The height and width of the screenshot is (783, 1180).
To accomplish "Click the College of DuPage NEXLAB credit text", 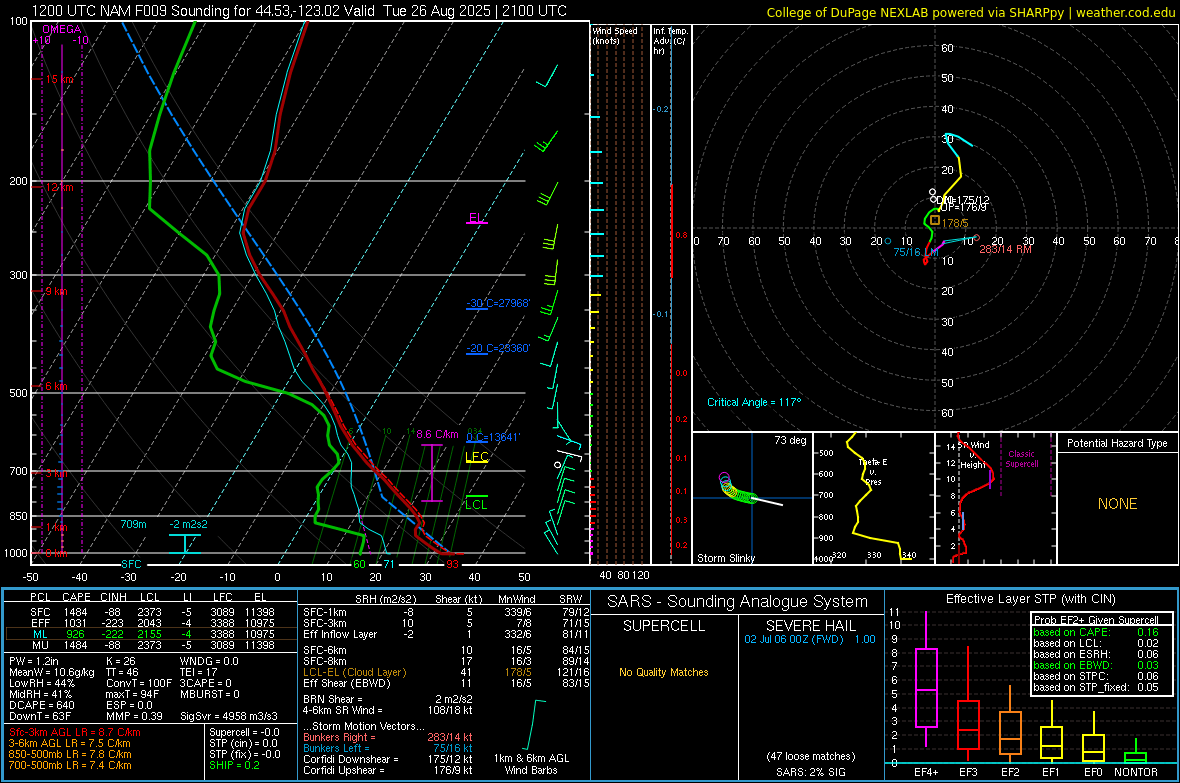I will point(971,12).
